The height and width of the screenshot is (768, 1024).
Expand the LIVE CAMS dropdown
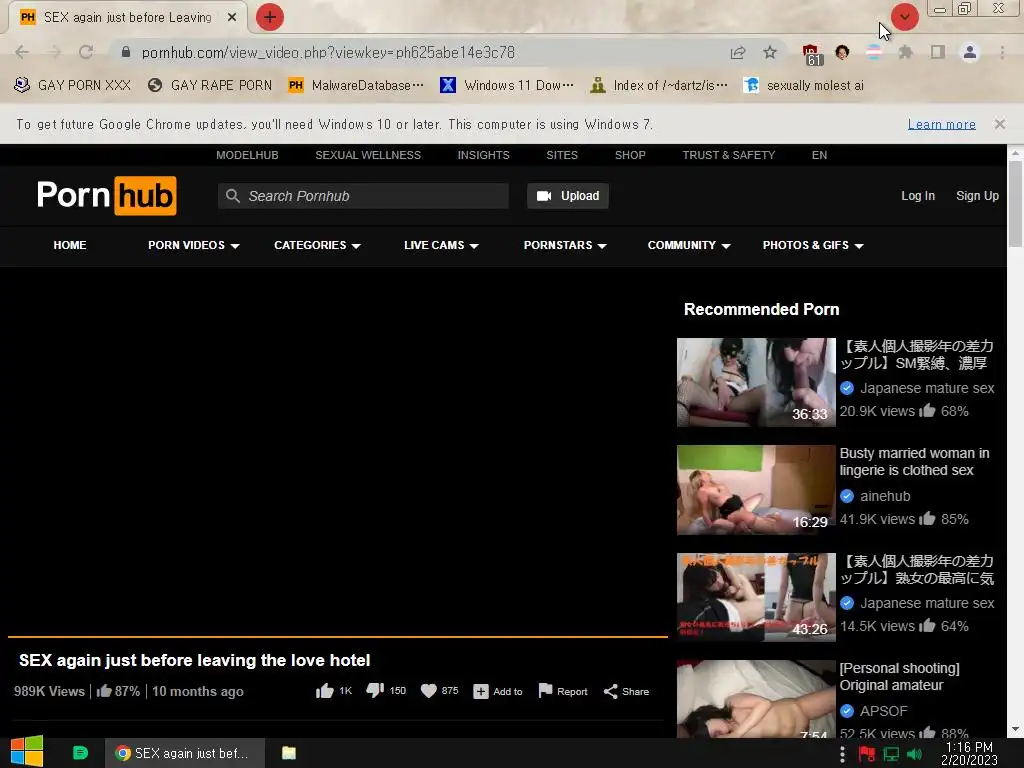[441, 246]
